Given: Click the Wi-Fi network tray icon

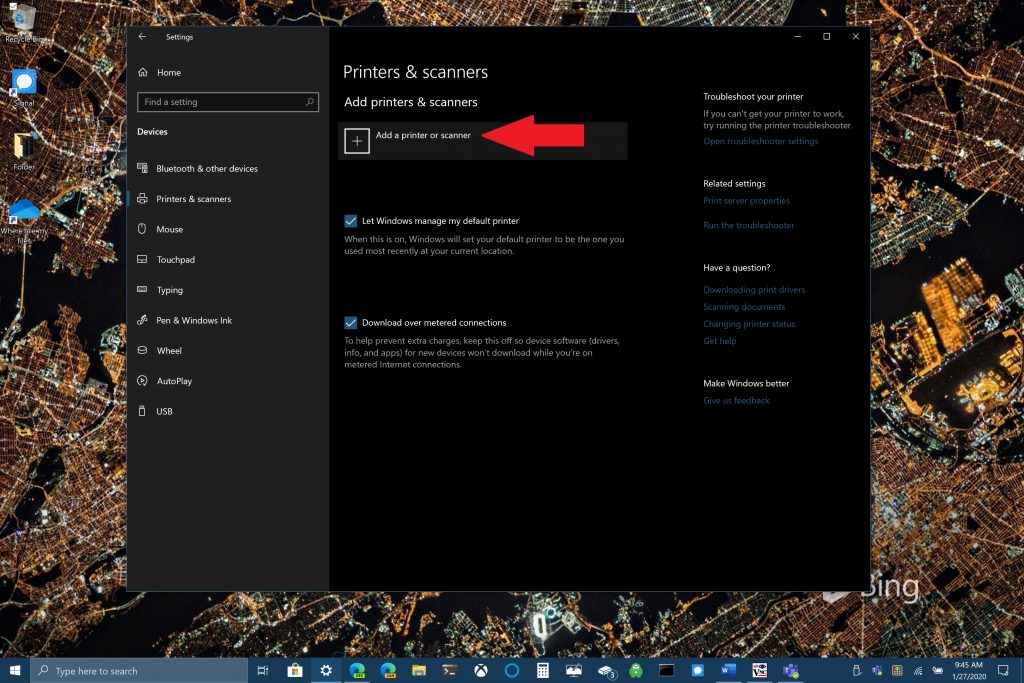Looking at the screenshot, I should (918, 671).
